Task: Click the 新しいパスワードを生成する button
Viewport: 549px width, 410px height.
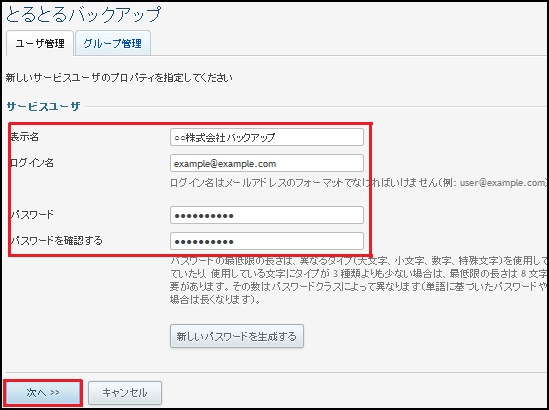Action: 237,336
